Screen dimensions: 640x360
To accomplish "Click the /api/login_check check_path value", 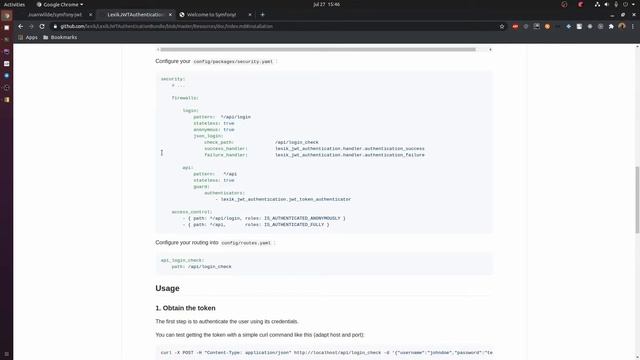I will [x=297, y=142].
